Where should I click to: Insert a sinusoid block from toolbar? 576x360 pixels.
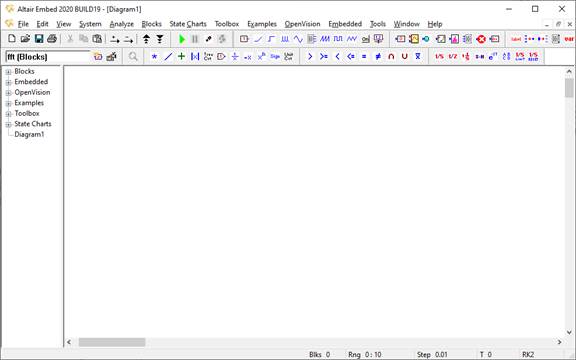[x=298, y=39]
